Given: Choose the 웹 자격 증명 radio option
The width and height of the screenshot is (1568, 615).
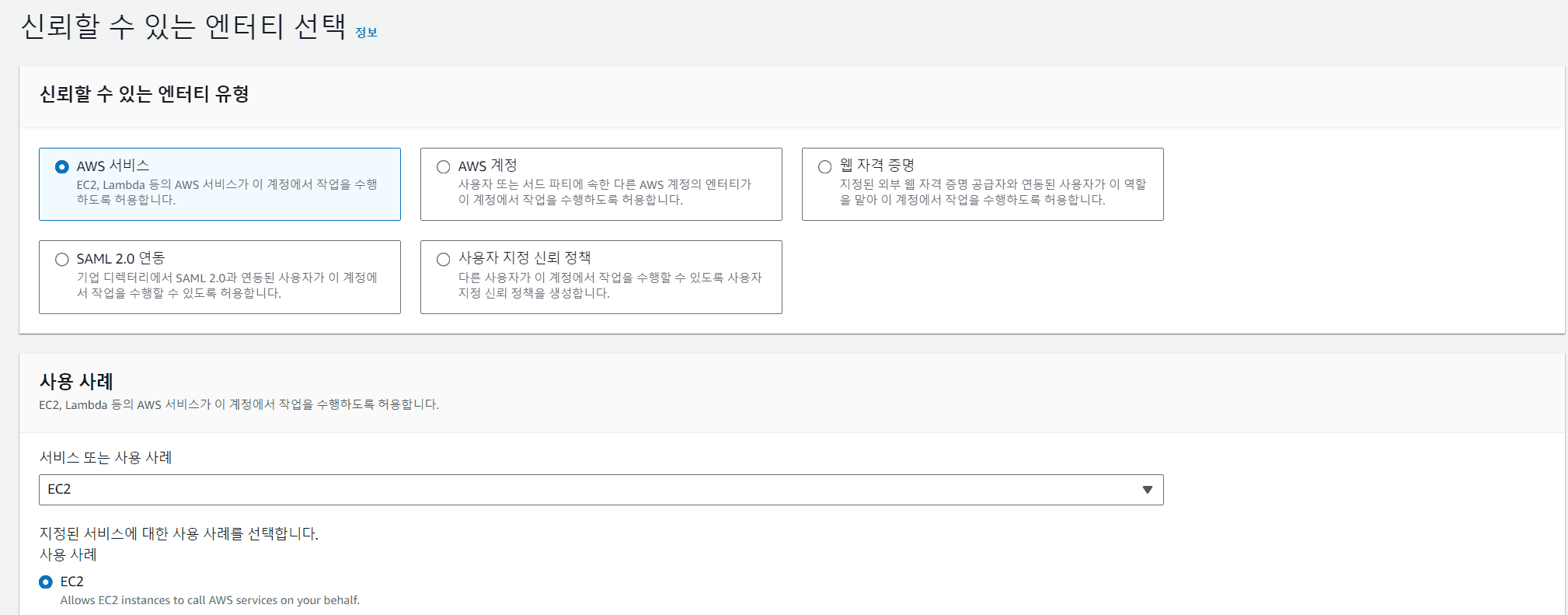Looking at the screenshot, I should [x=825, y=167].
